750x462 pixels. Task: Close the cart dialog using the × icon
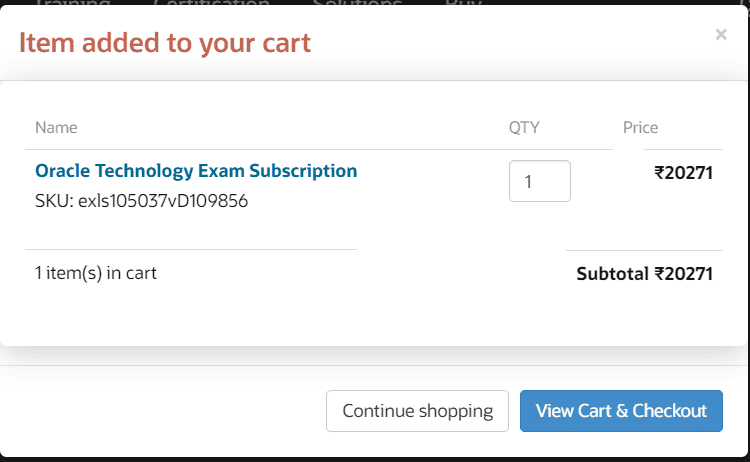coord(721,35)
